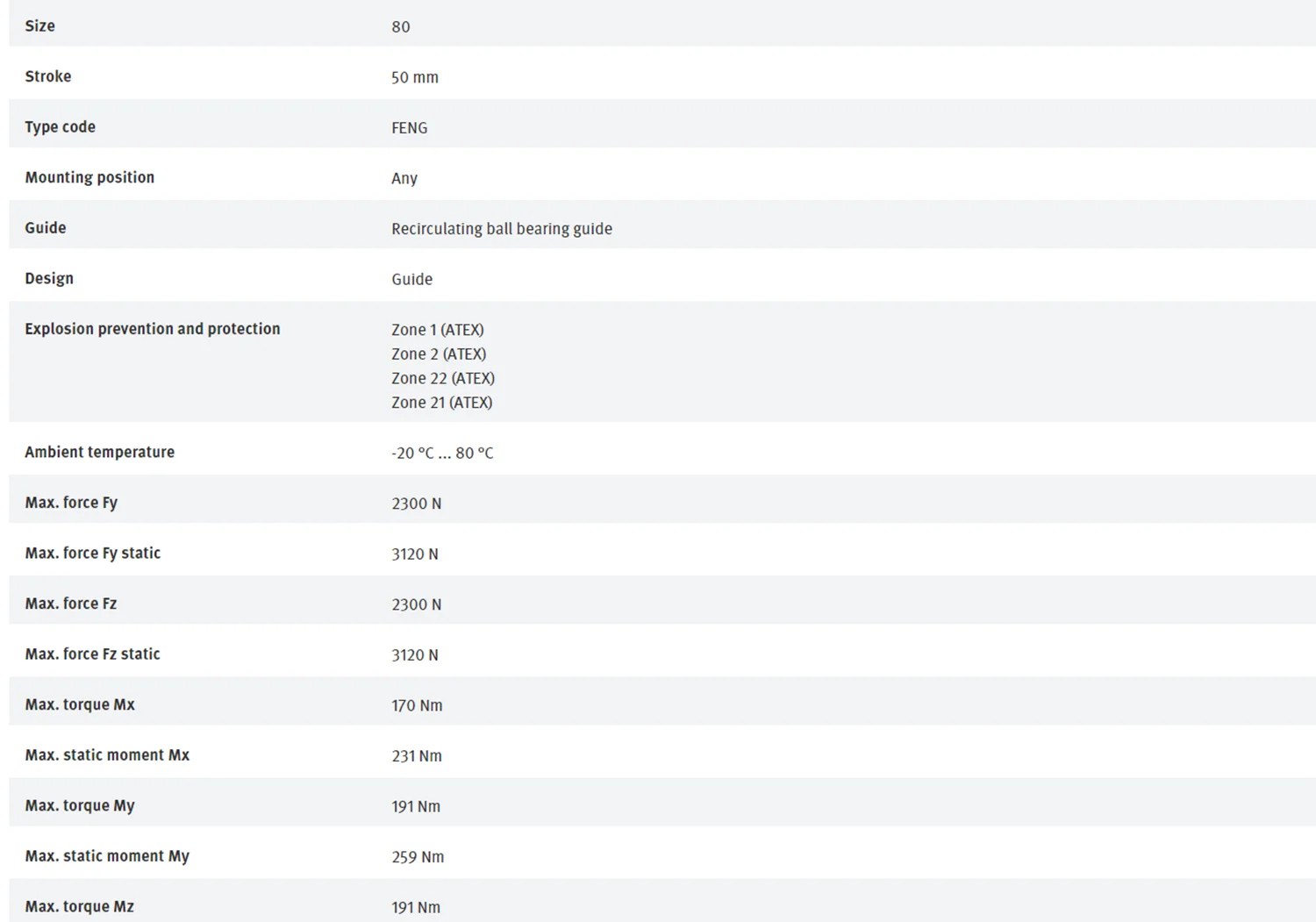Select Zone 1 (ATEX) entry
The height and width of the screenshot is (922, 1316).
[437, 330]
